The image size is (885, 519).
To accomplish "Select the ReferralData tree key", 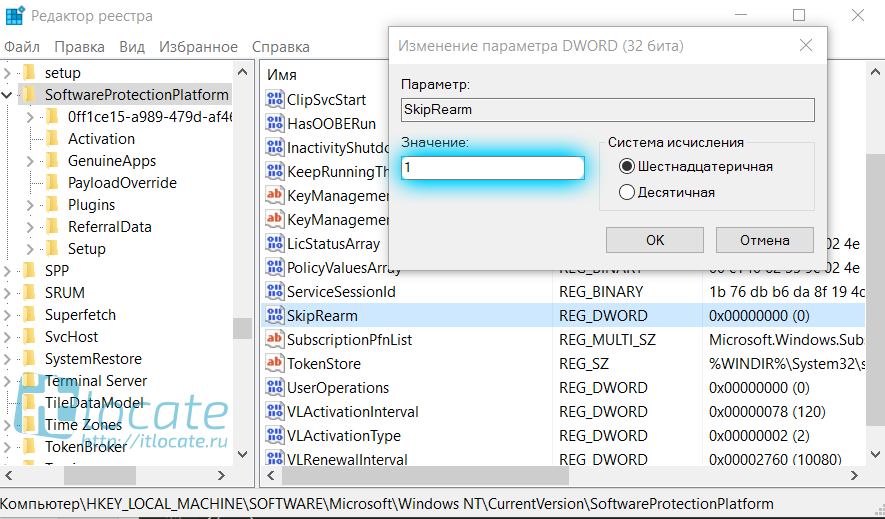I will [109, 227].
